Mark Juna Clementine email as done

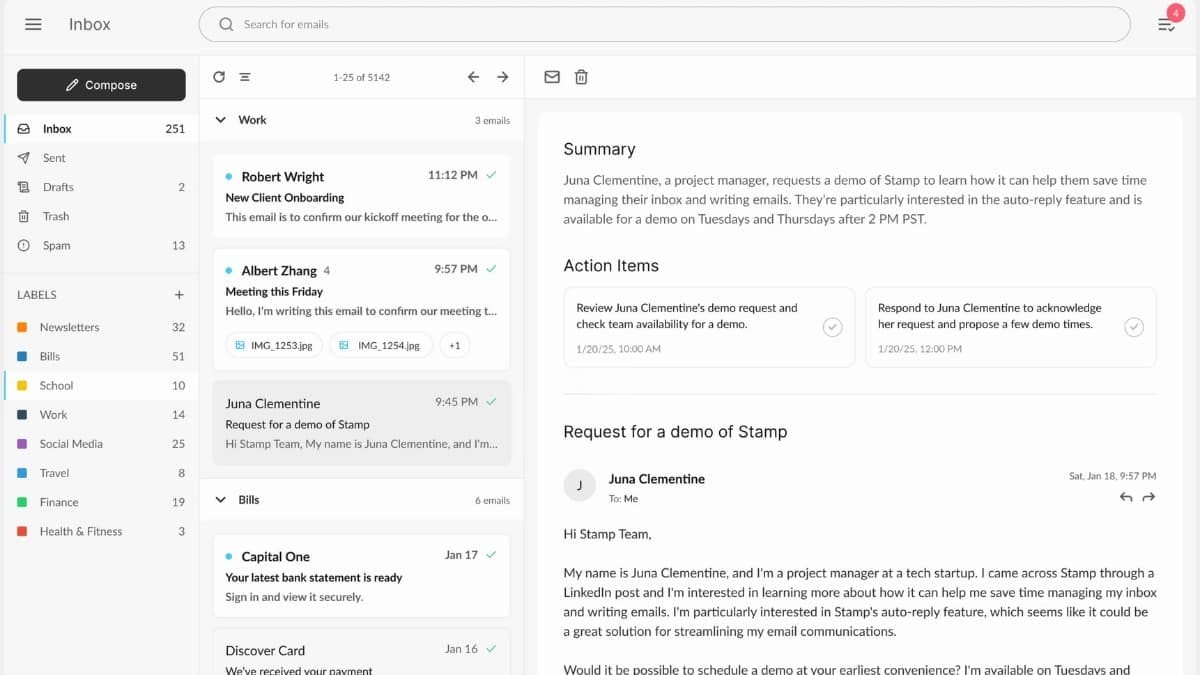click(491, 402)
